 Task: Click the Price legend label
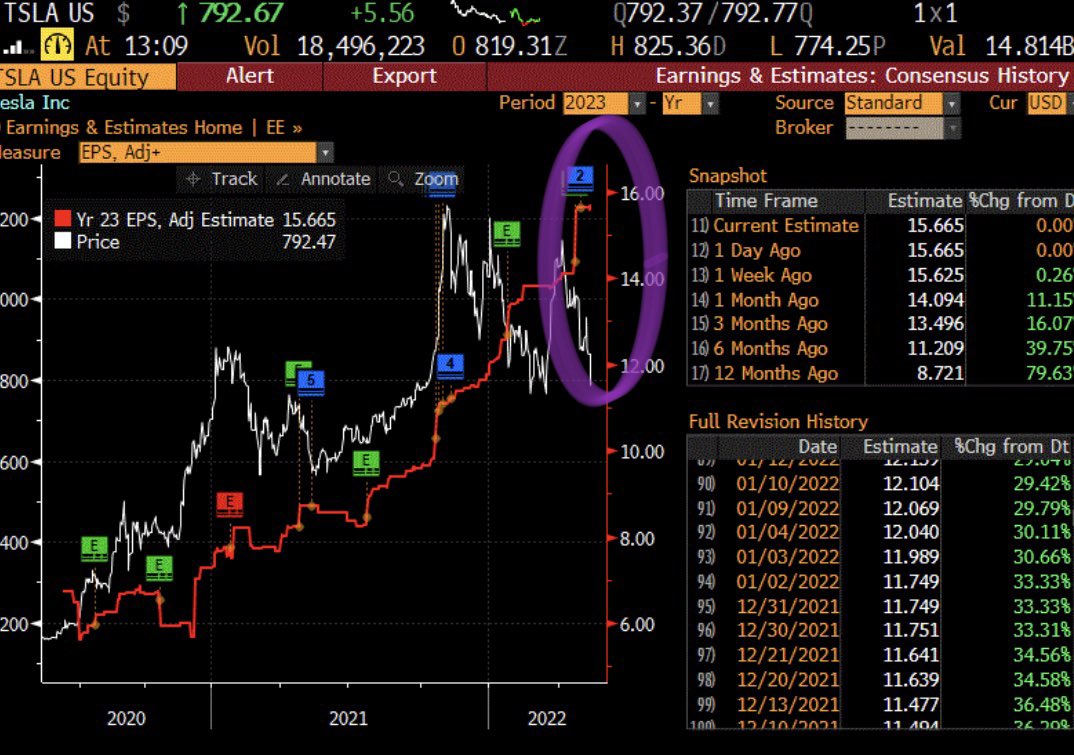(98, 241)
